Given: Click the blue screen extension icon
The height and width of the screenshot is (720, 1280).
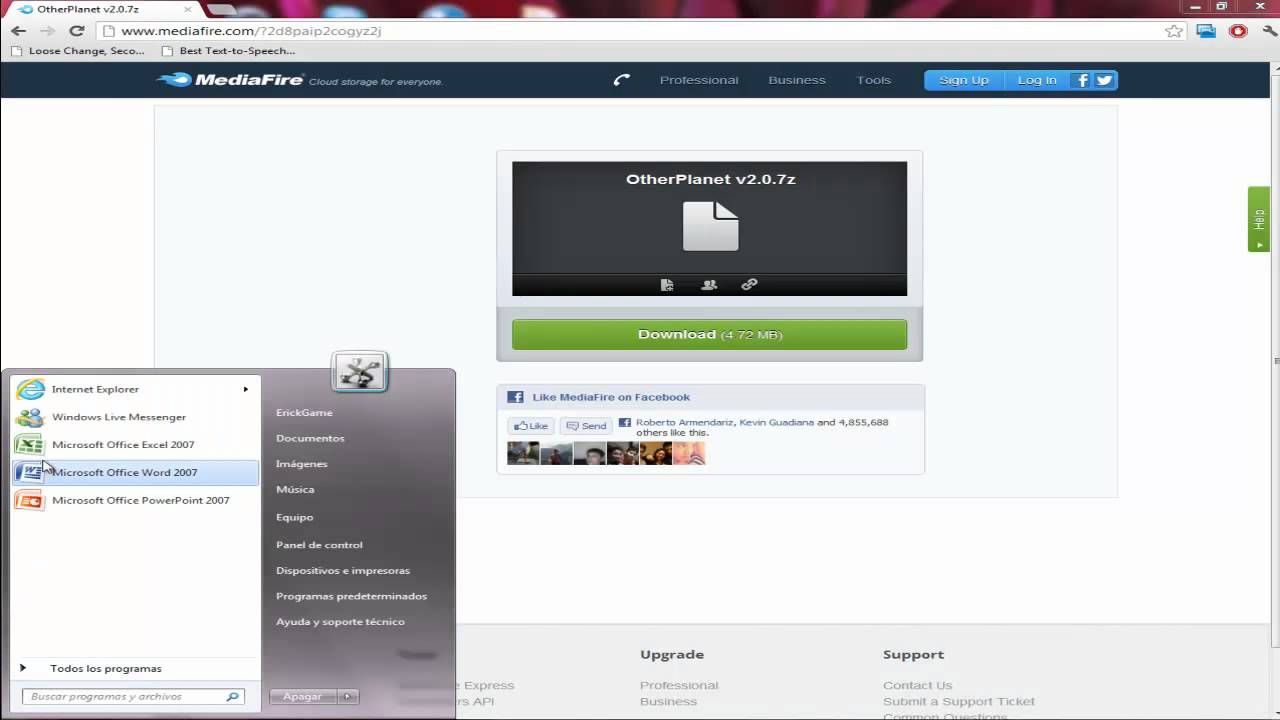Looking at the screenshot, I should tap(1206, 31).
